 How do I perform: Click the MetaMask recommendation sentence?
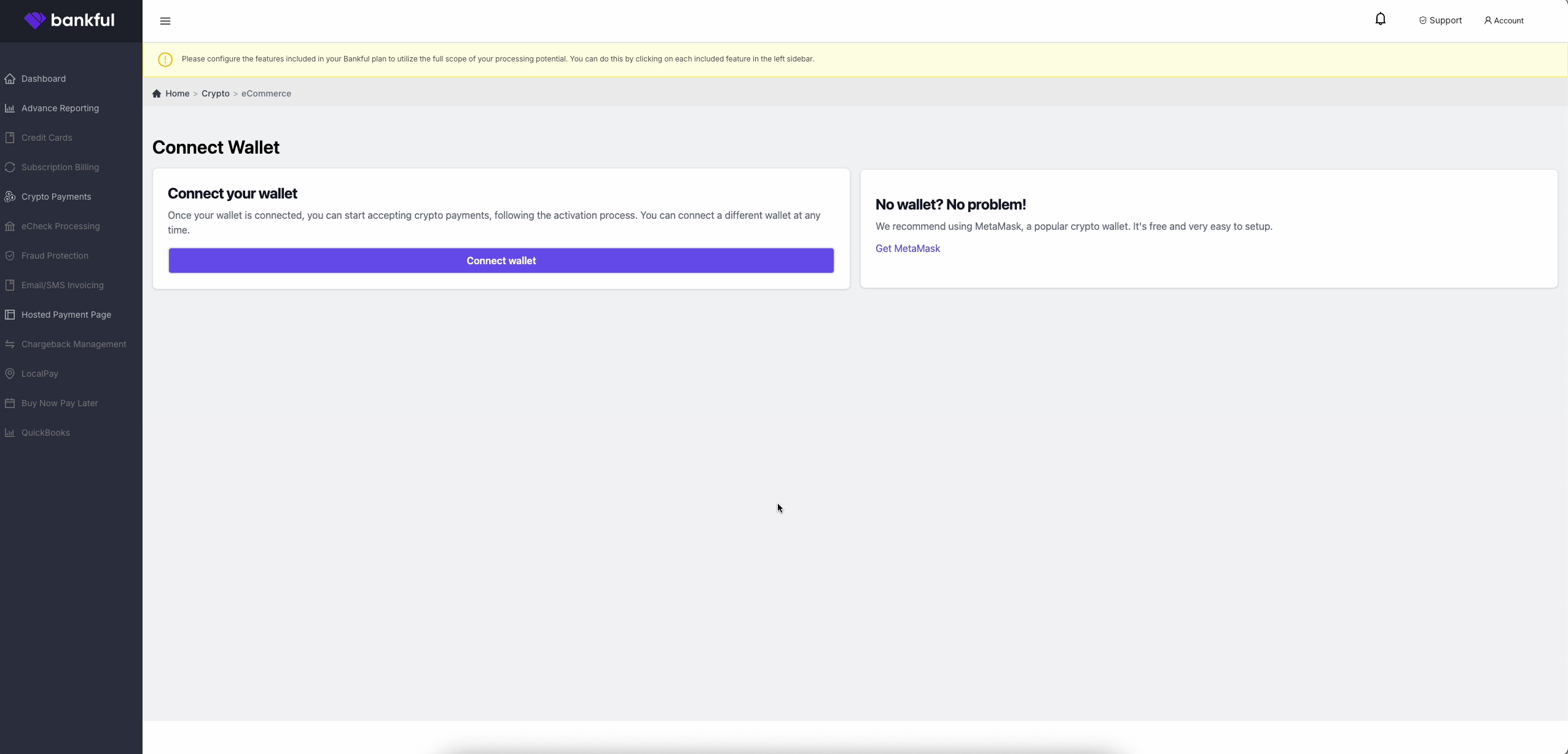pos(1074,226)
